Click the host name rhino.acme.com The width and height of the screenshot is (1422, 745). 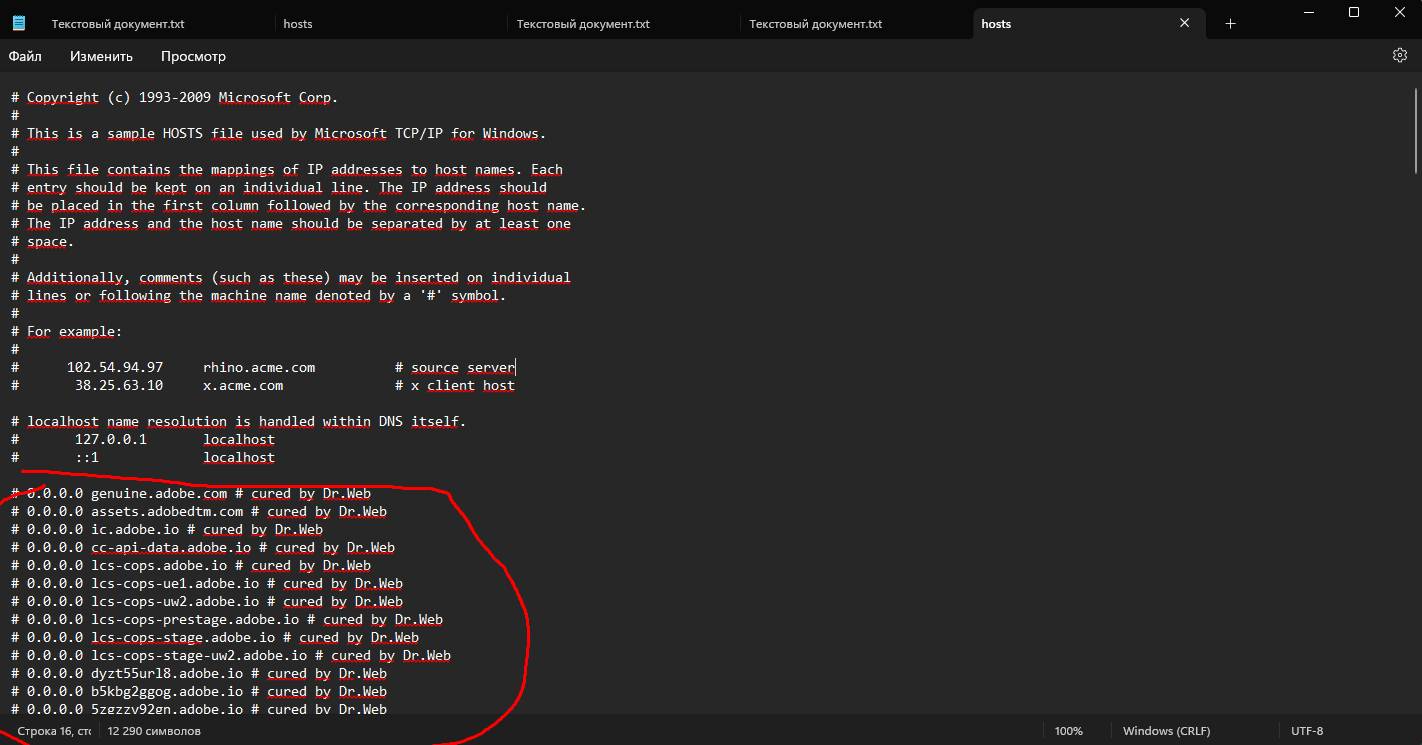click(259, 367)
